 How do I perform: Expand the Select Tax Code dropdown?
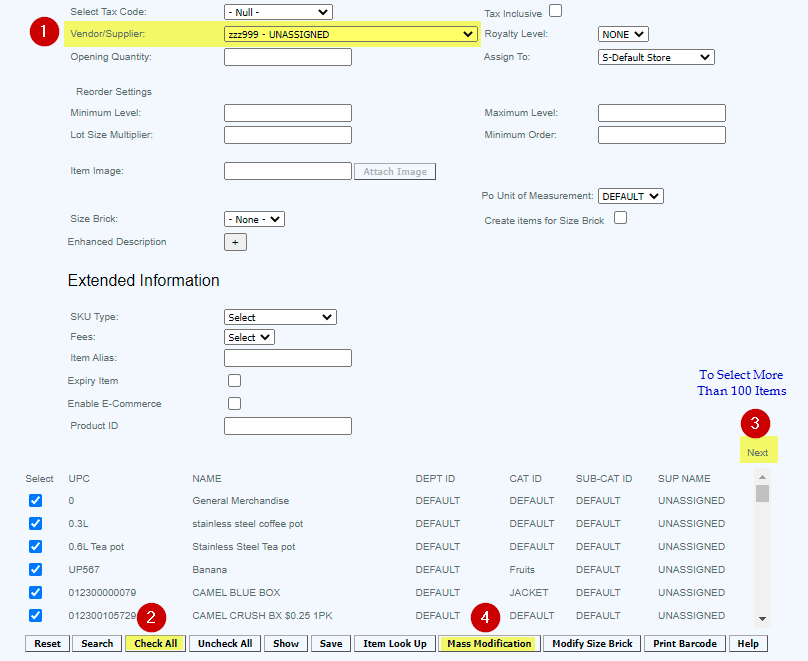click(278, 12)
